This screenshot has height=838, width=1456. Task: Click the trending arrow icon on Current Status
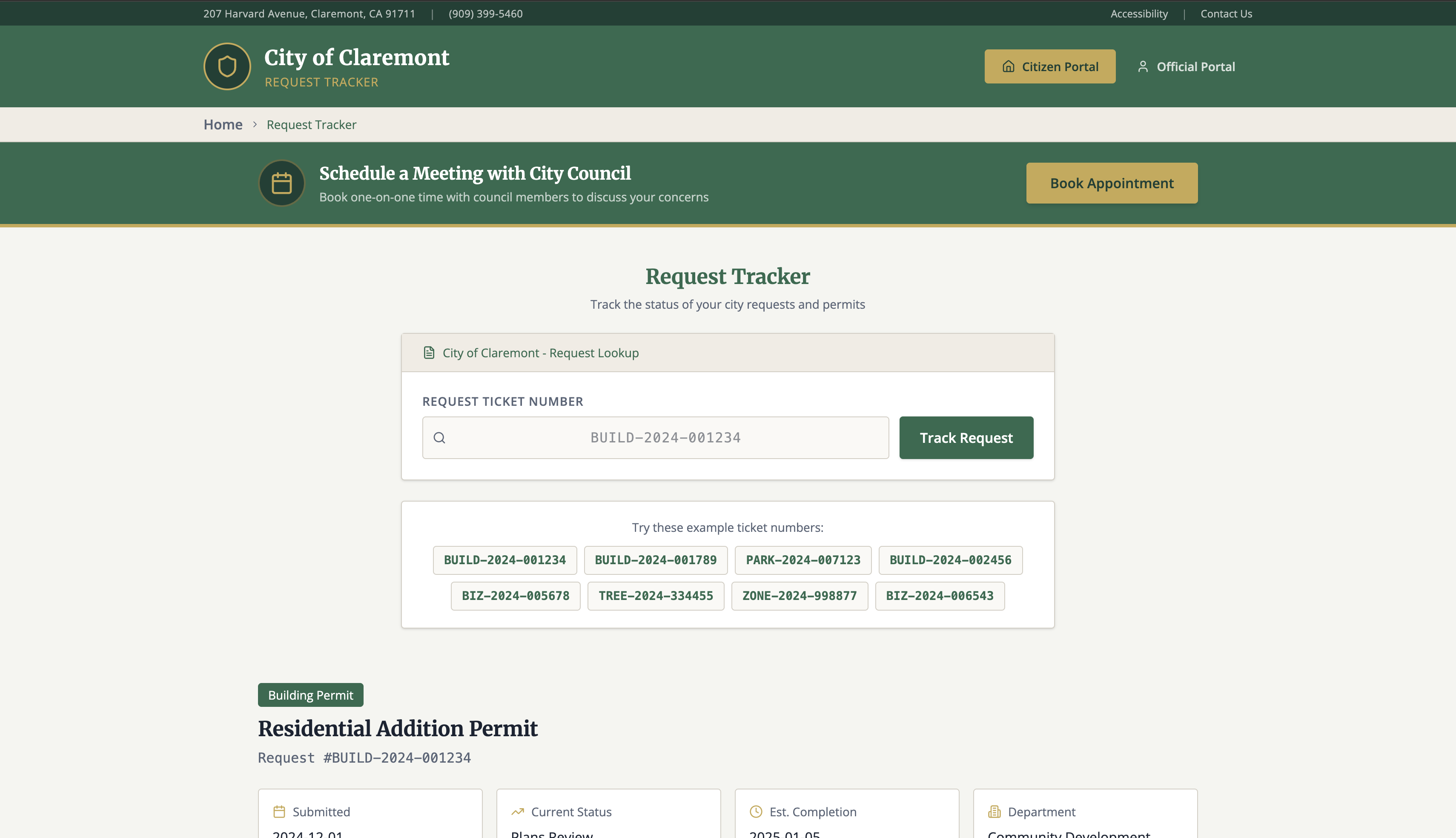(518, 812)
